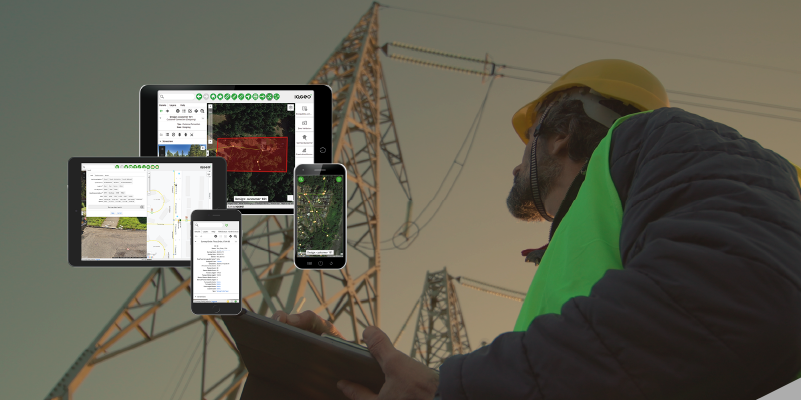Open the Layers tab on the top tablet

pos(173,105)
